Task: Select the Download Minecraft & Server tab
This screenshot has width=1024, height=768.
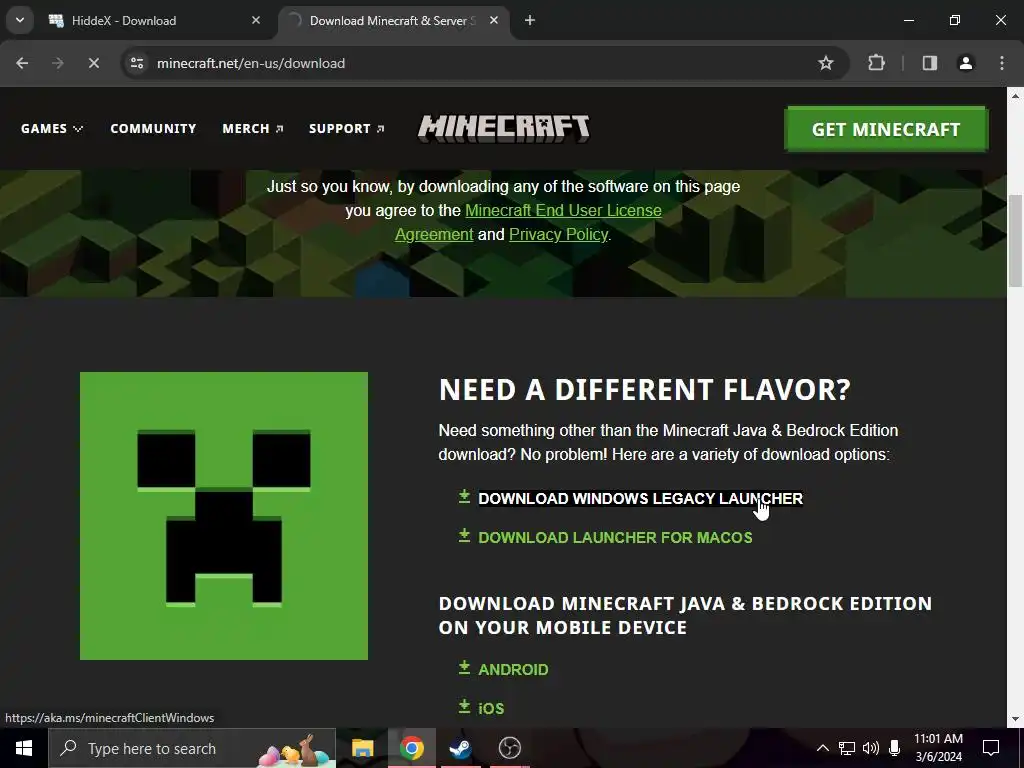Action: [x=394, y=21]
